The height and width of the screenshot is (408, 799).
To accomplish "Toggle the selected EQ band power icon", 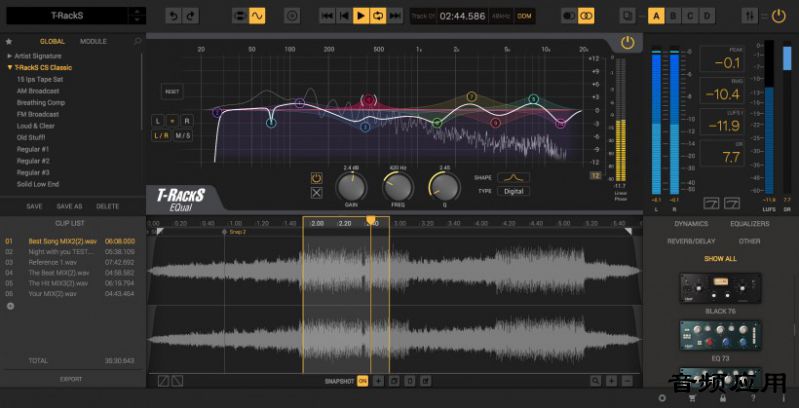I will [316, 178].
